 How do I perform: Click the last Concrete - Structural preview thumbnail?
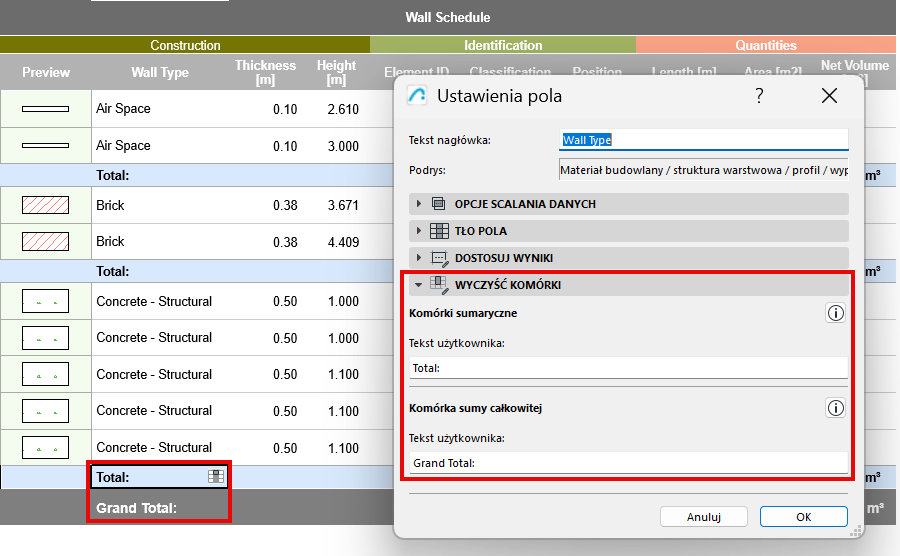point(45,448)
